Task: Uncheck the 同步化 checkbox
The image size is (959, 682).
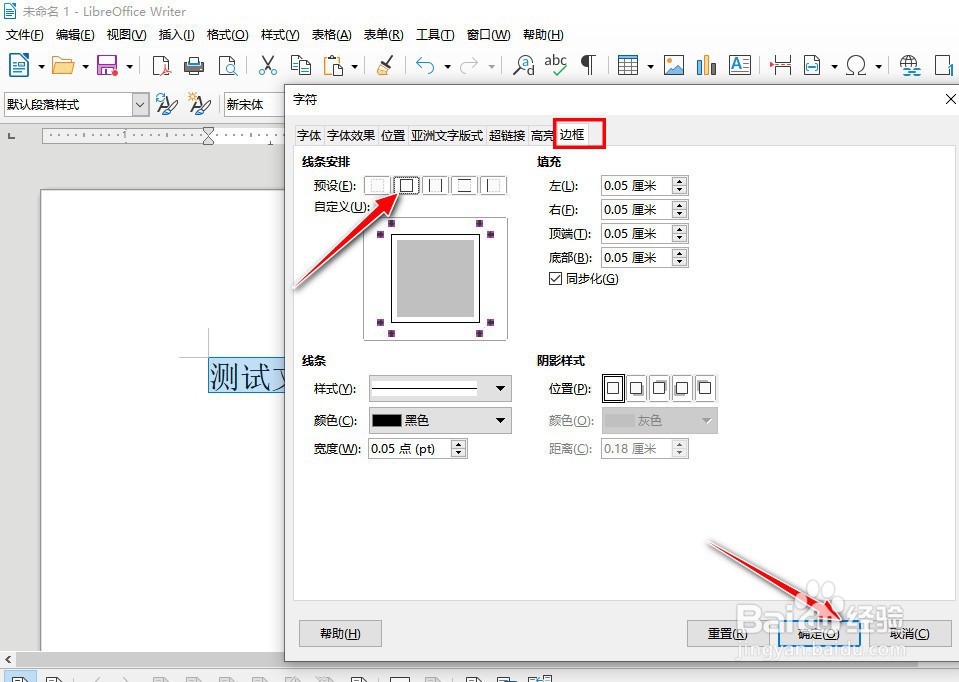Action: (555, 279)
